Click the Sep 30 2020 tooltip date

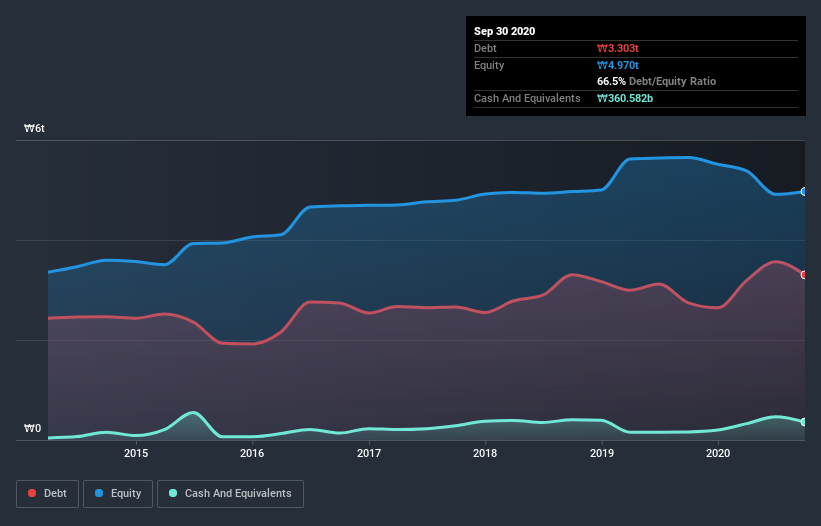point(505,31)
